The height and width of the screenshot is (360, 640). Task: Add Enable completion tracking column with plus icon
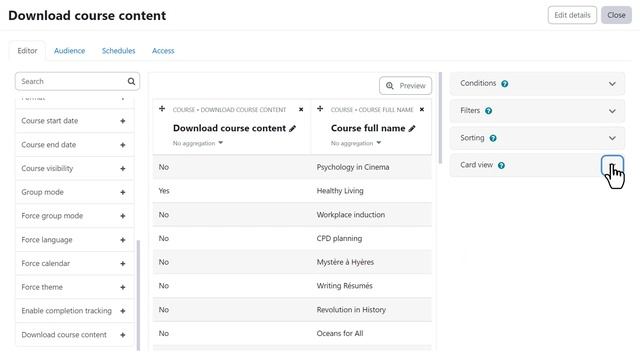[x=122, y=311]
